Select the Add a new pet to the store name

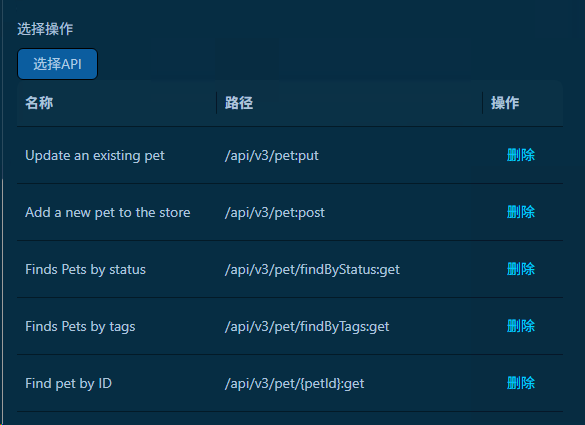point(108,213)
